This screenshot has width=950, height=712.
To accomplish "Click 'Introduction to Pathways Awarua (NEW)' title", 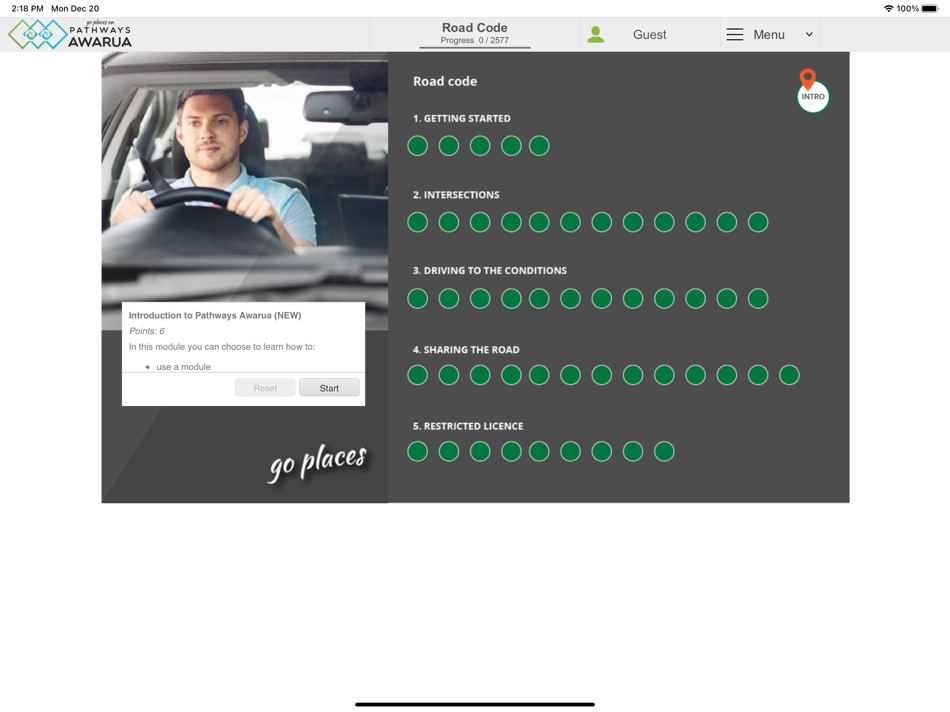I will [x=214, y=315].
